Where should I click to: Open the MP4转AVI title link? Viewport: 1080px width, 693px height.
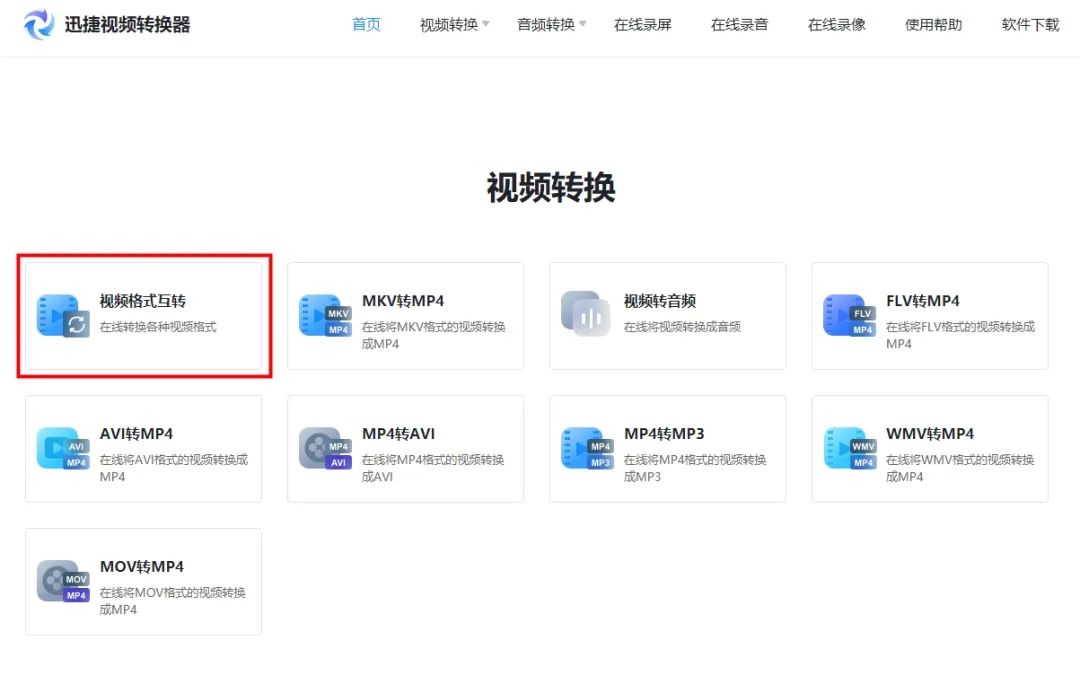tap(399, 434)
